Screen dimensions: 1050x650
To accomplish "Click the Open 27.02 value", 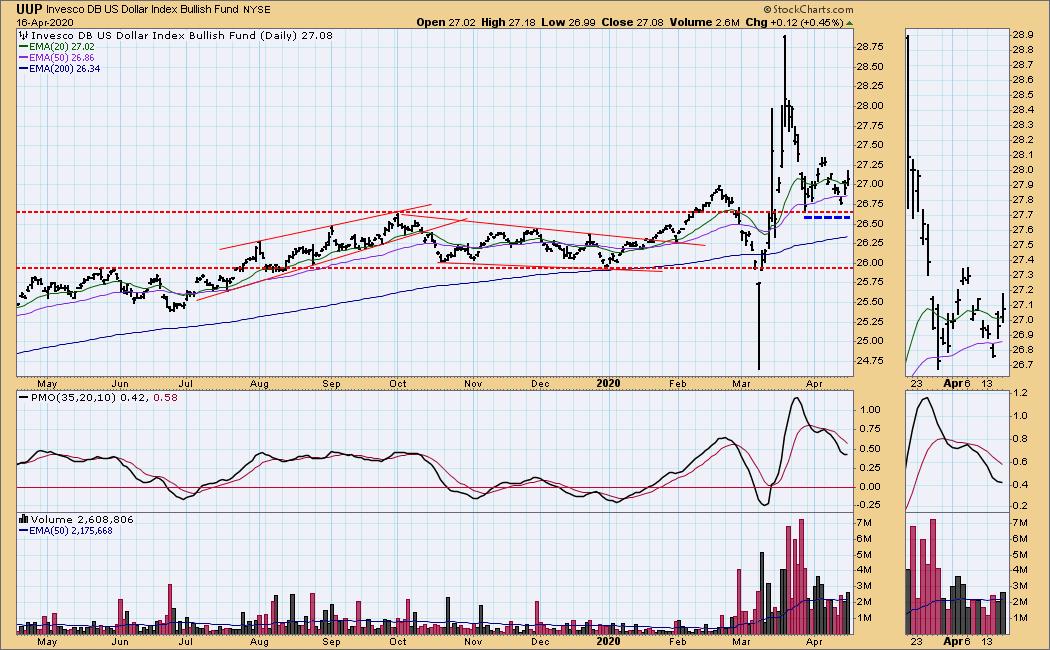I will pos(446,22).
